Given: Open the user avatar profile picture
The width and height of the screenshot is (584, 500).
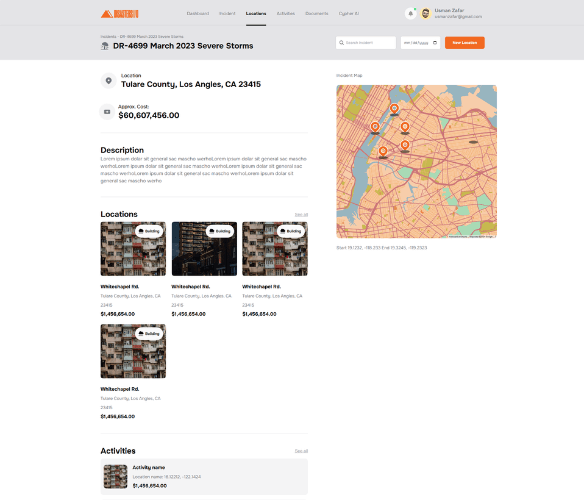Looking at the screenshot, I should (426, 14).
